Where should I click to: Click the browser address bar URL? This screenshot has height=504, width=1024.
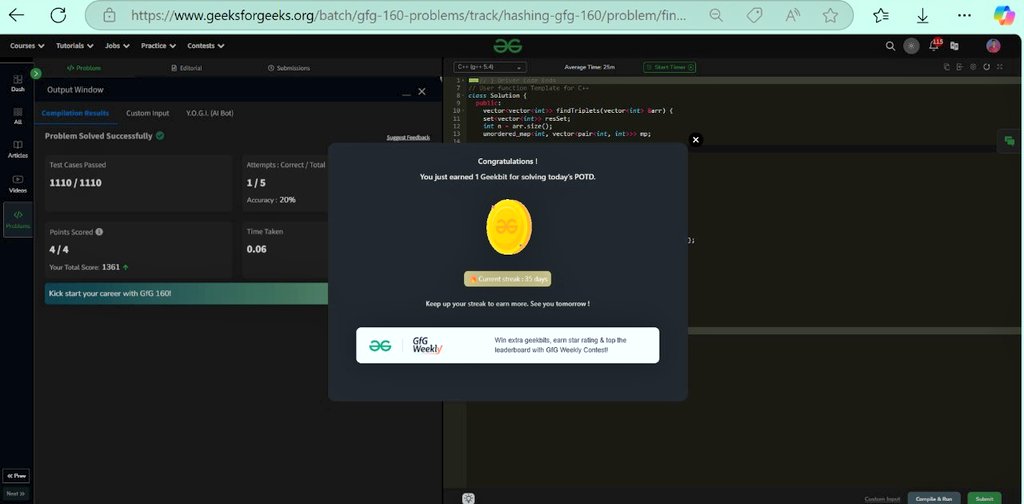point(408,15)
